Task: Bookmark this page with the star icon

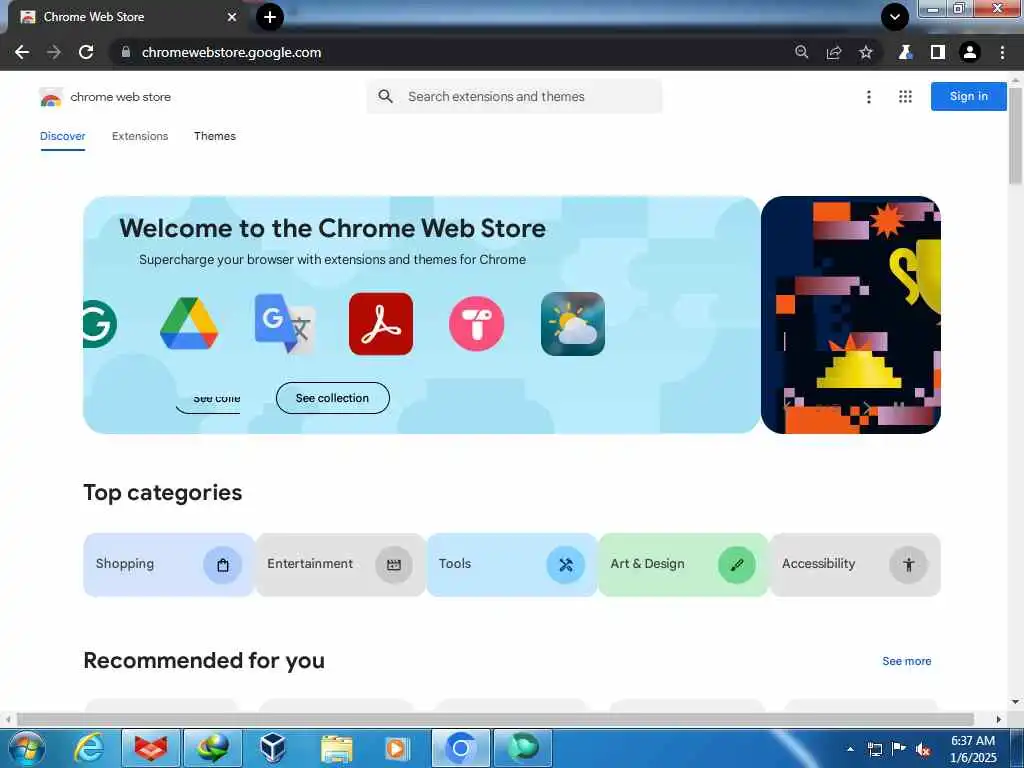Action: [x=865, y=52]
